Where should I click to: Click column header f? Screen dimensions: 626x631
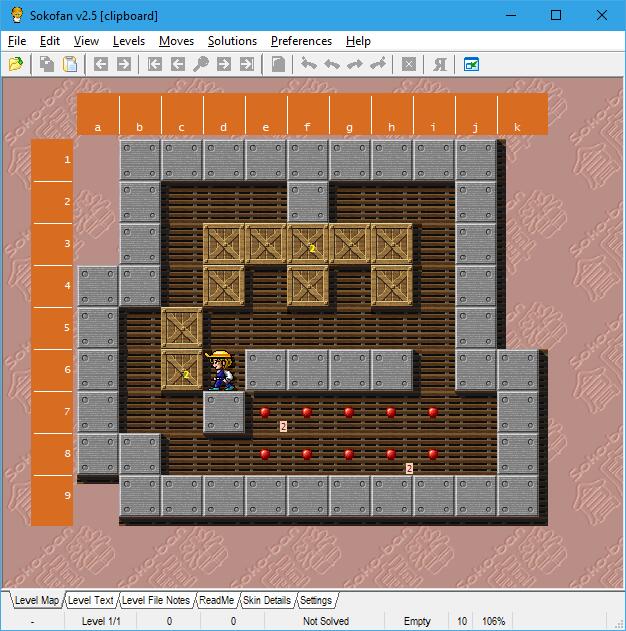pos(308,114)
